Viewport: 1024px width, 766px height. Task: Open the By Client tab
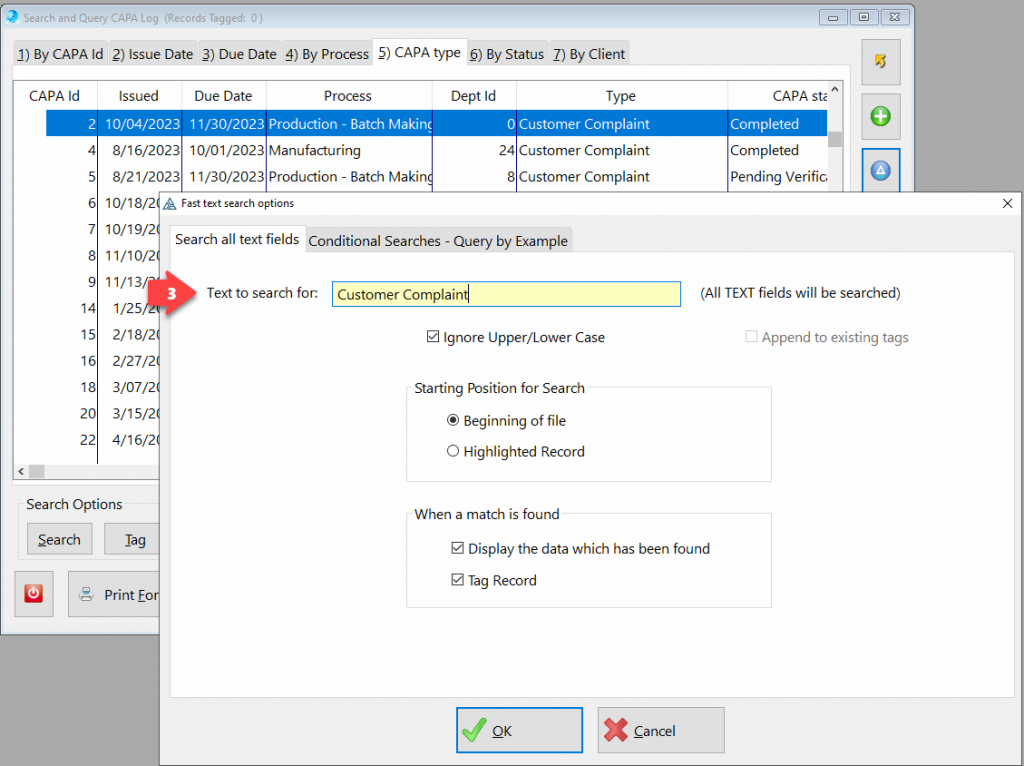(589, 54)
